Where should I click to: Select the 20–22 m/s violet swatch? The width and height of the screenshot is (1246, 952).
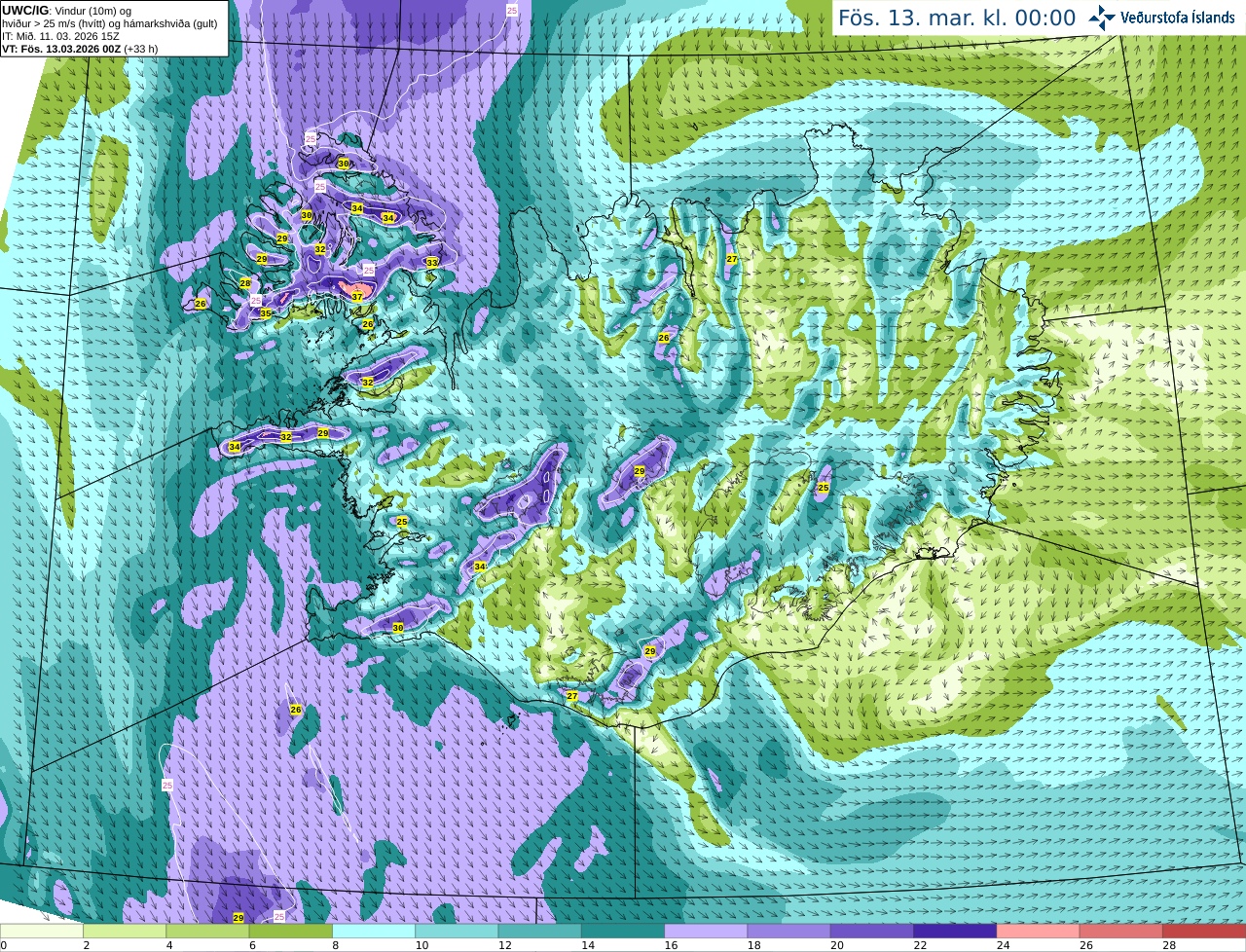click(872, 931)
